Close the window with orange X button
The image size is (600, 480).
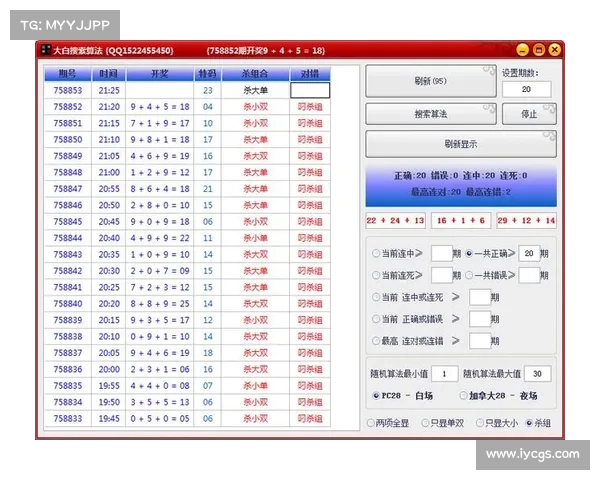pos(555,50)
